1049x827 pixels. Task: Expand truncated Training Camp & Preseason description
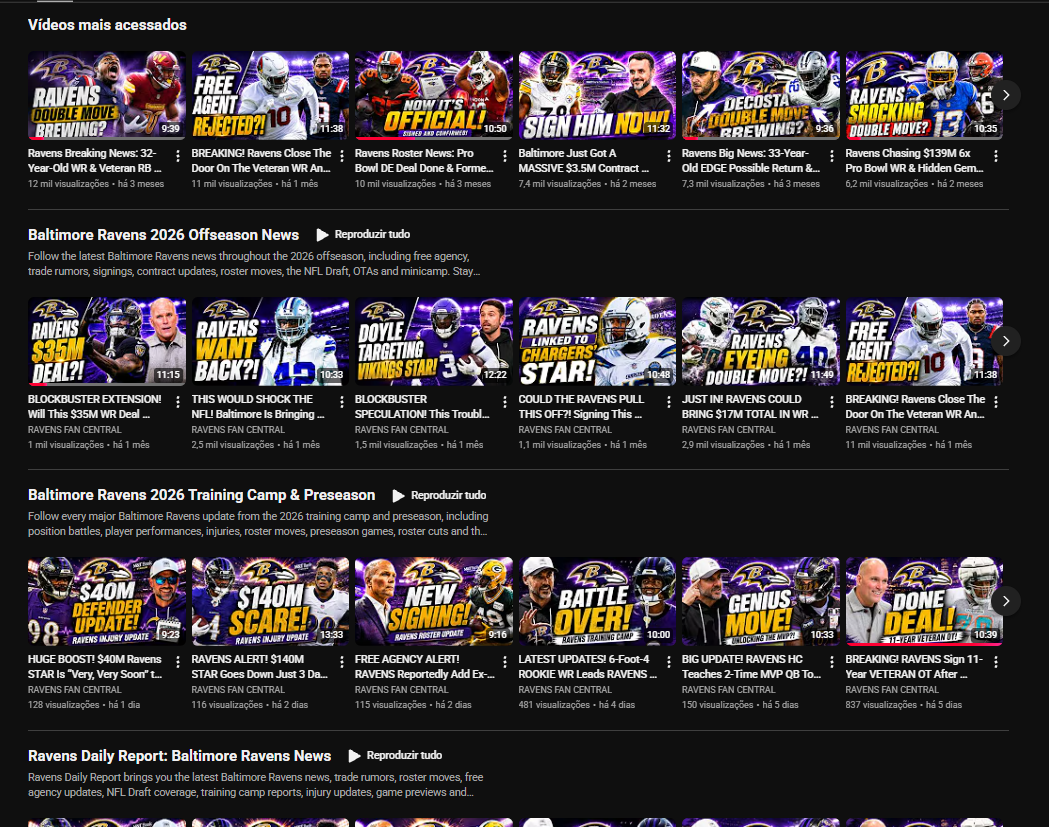tap(258, 524)
